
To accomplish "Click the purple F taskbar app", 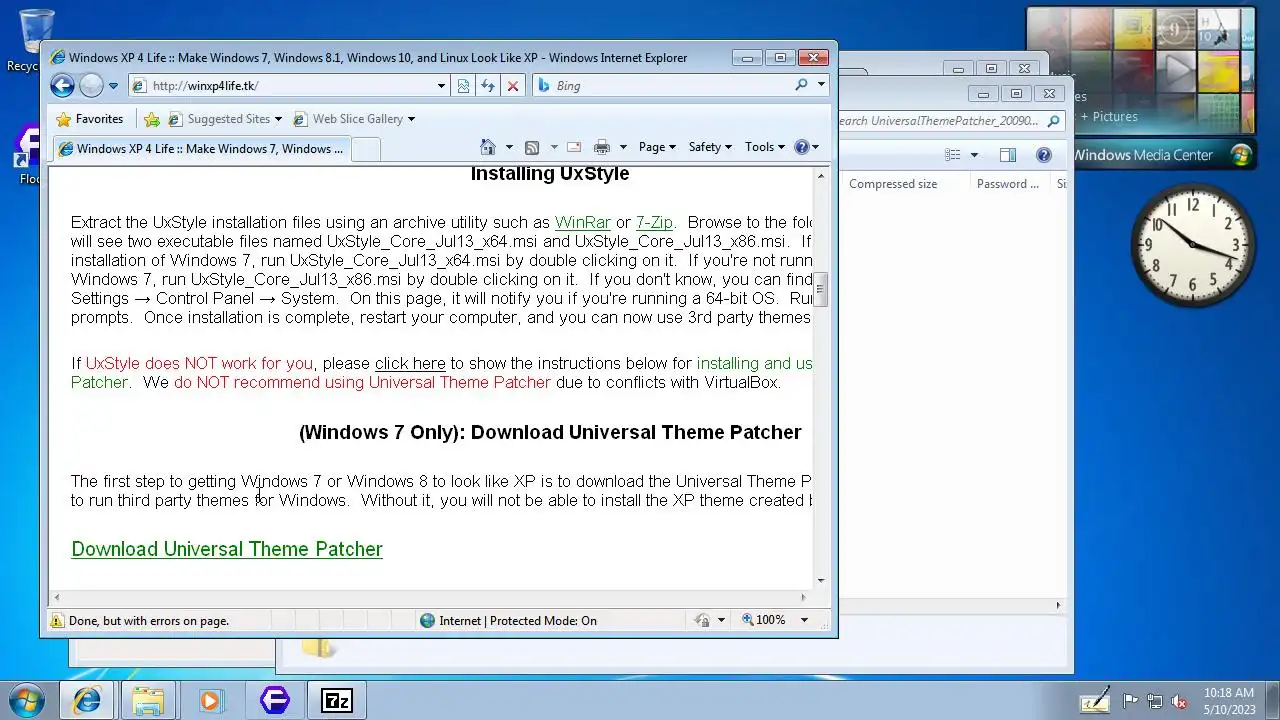I will point(274,701).
